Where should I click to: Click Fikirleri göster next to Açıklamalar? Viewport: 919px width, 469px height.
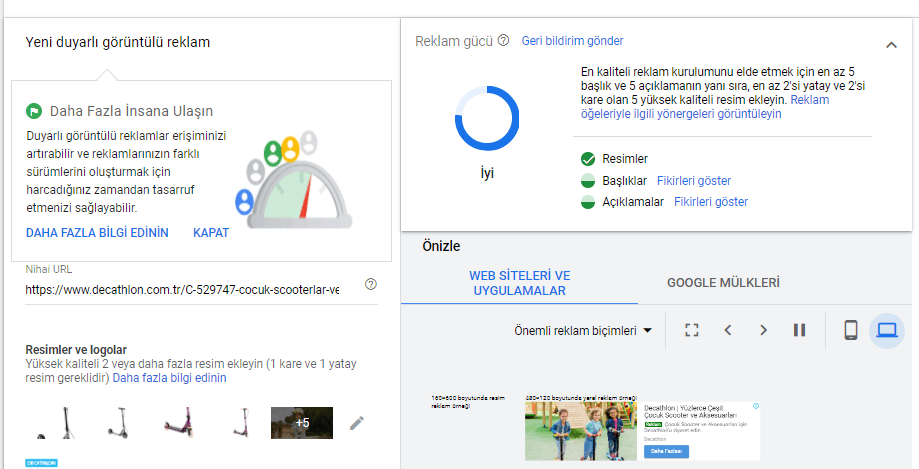pos(711,202)
